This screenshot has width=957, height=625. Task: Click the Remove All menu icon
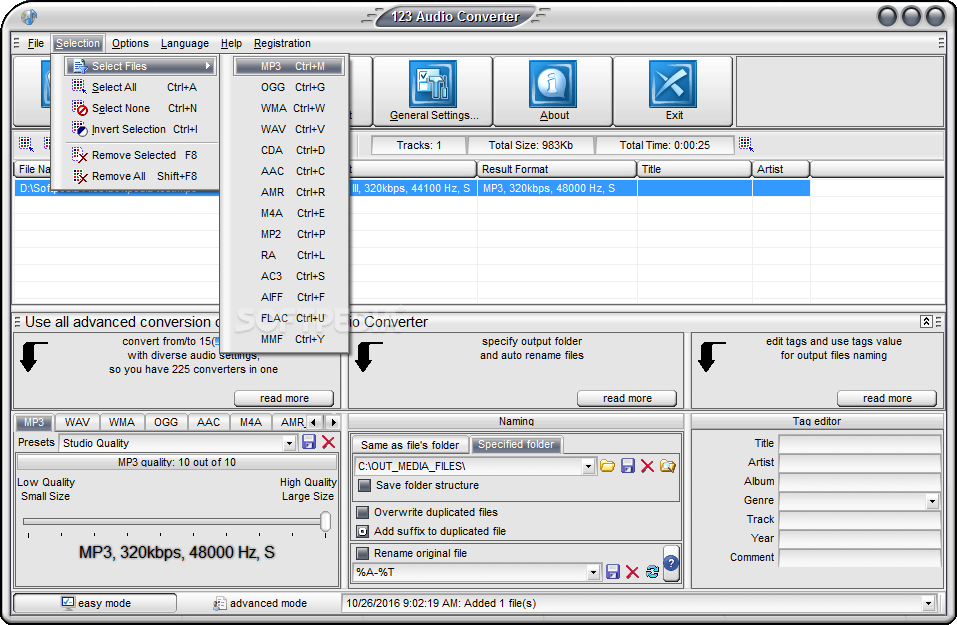[x=79, y=176]
